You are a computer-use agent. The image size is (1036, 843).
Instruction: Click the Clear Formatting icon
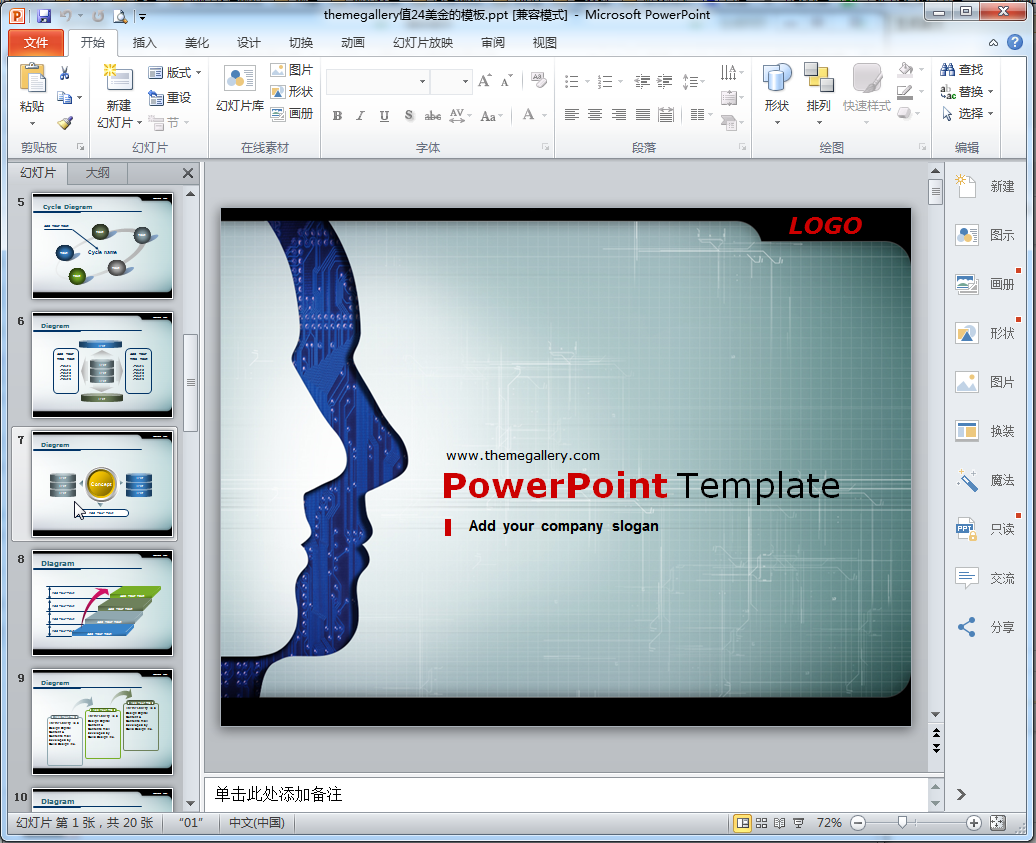tap(538, 81)
